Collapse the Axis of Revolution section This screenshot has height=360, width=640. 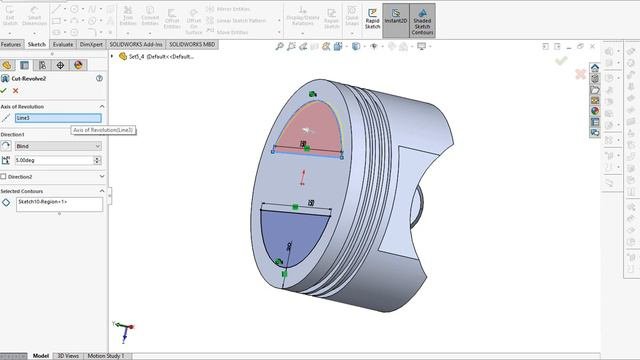pos(102,107)
